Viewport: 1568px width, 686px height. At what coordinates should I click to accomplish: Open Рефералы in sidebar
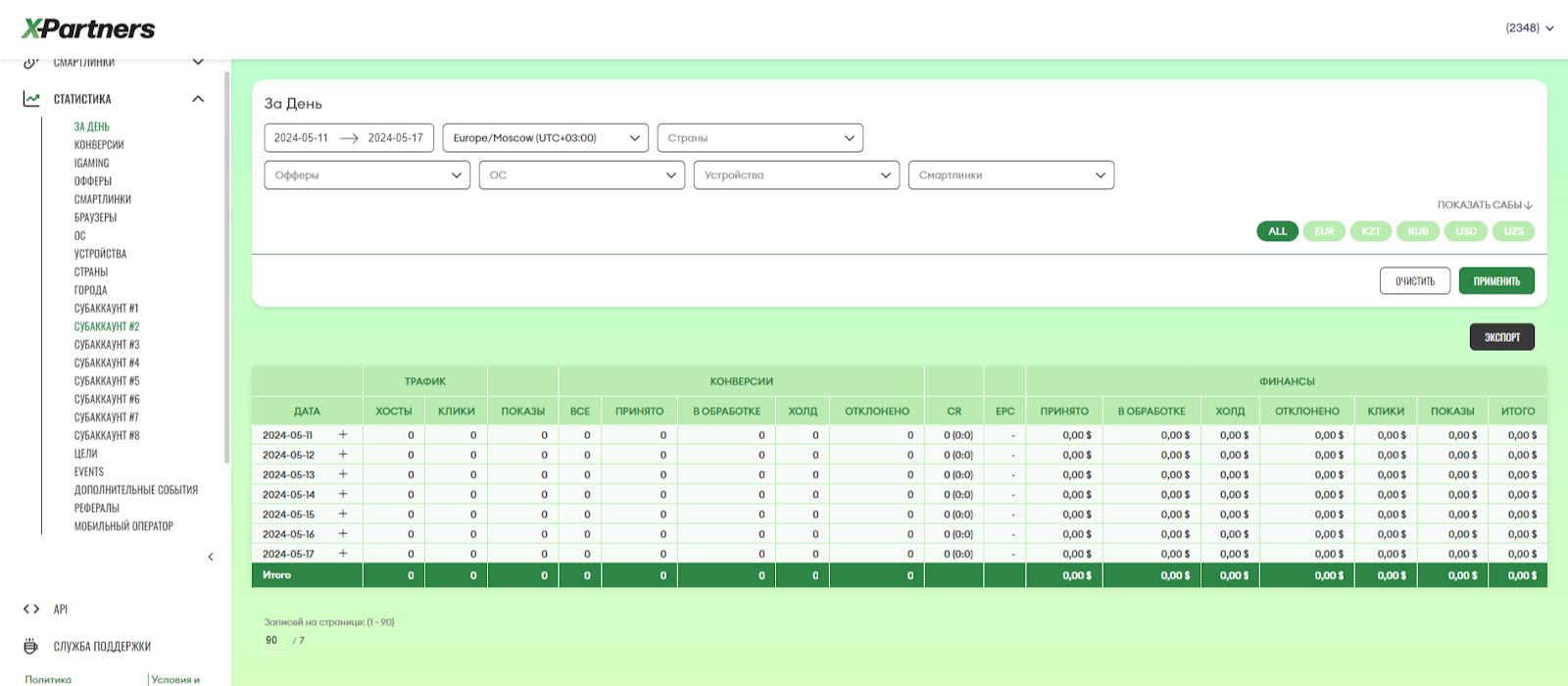[97, 508]
